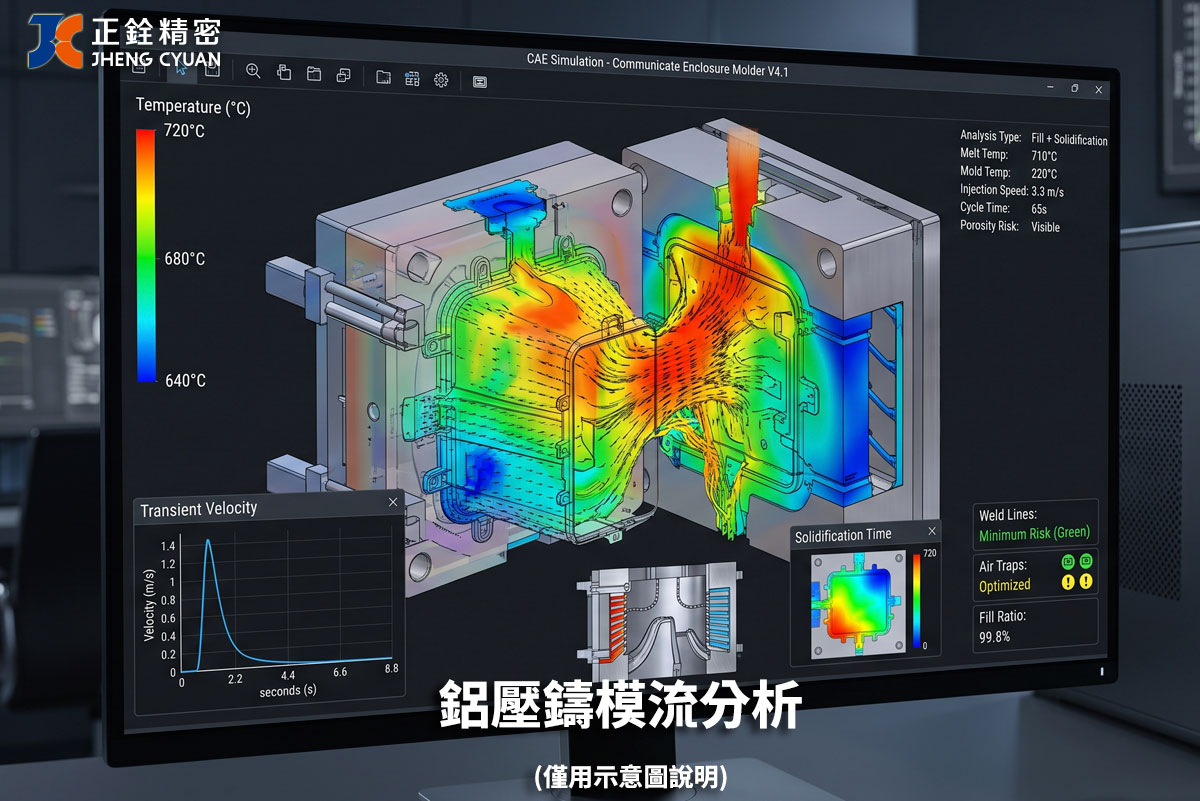Viewport: 1200px width, 801px height.
Task: Close the Transient Velocity panel
Action: [x=392, y=502]
